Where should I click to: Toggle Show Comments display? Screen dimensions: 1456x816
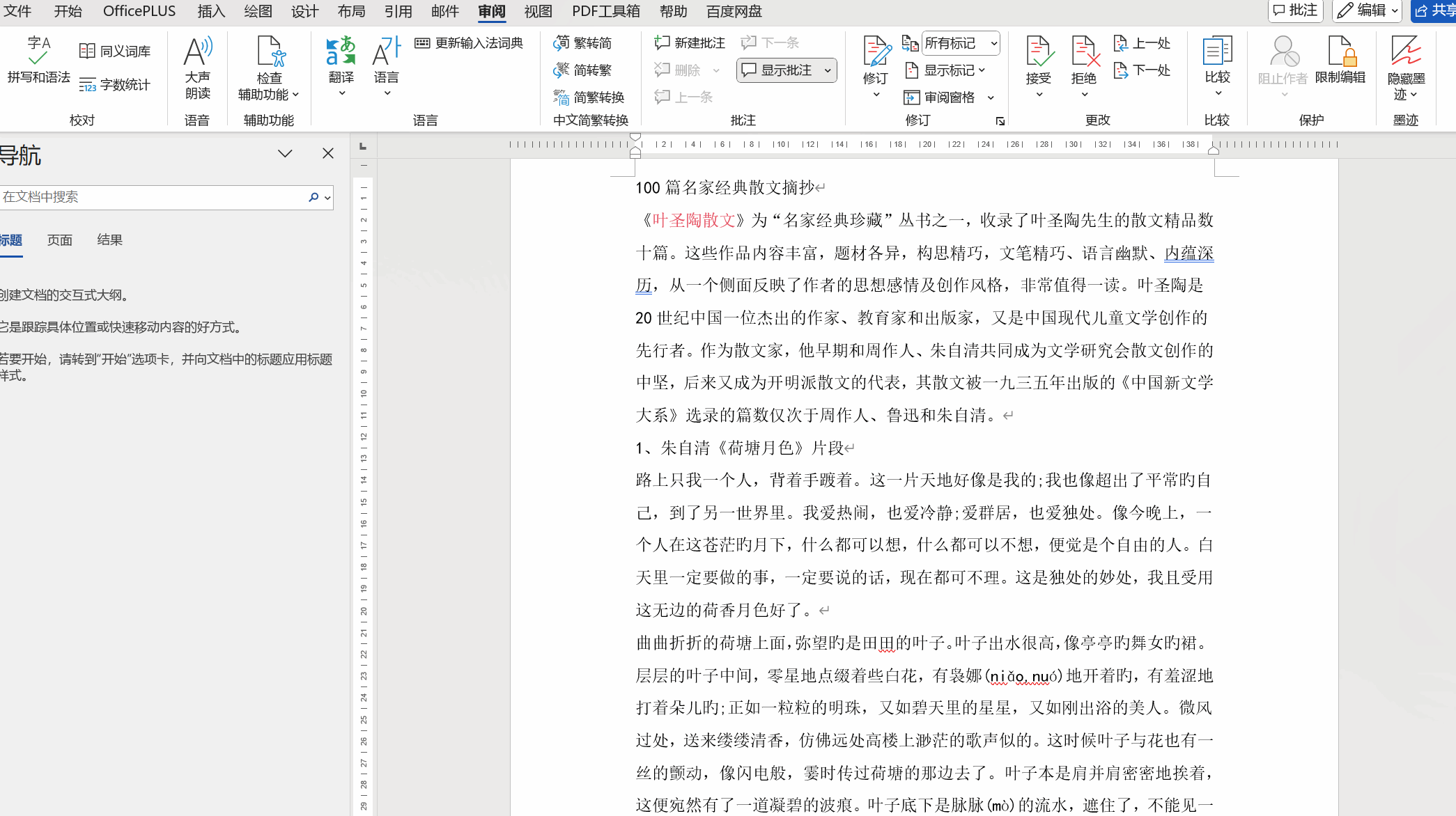pyautogui.click(x=778, y=70)
